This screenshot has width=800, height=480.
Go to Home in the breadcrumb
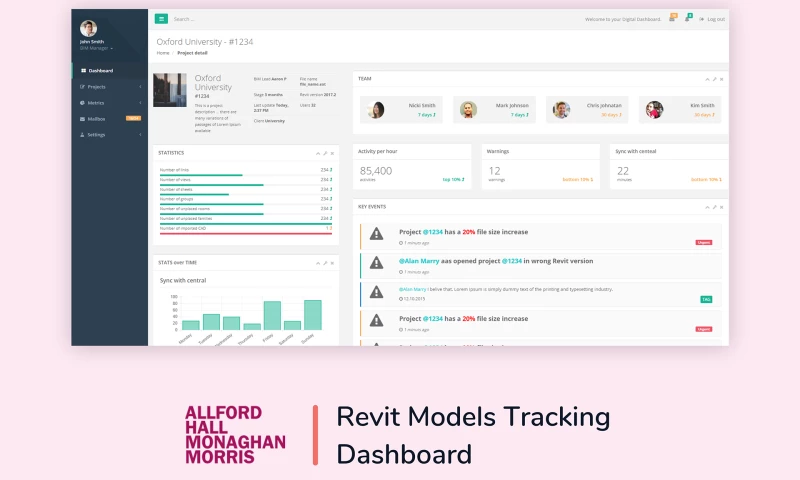click(x=163, y=53)
